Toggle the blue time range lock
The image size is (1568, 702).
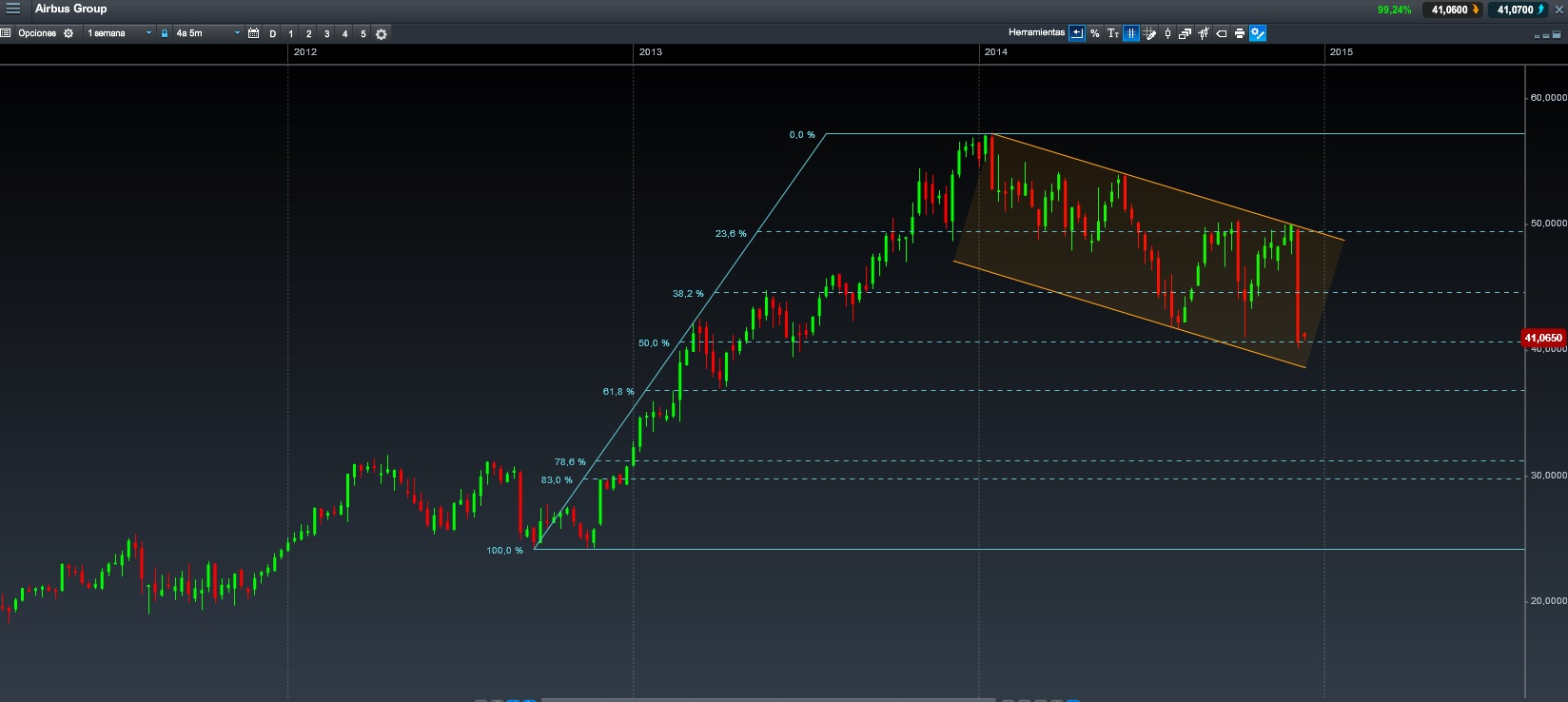point(165,33)
